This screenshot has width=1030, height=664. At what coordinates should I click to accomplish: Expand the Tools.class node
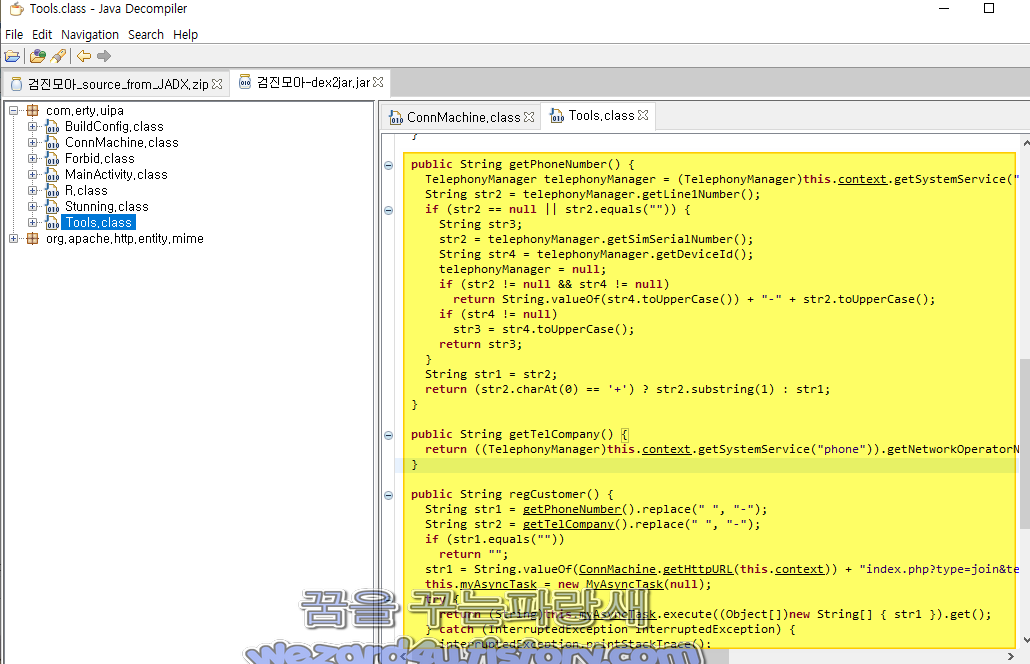32,223
